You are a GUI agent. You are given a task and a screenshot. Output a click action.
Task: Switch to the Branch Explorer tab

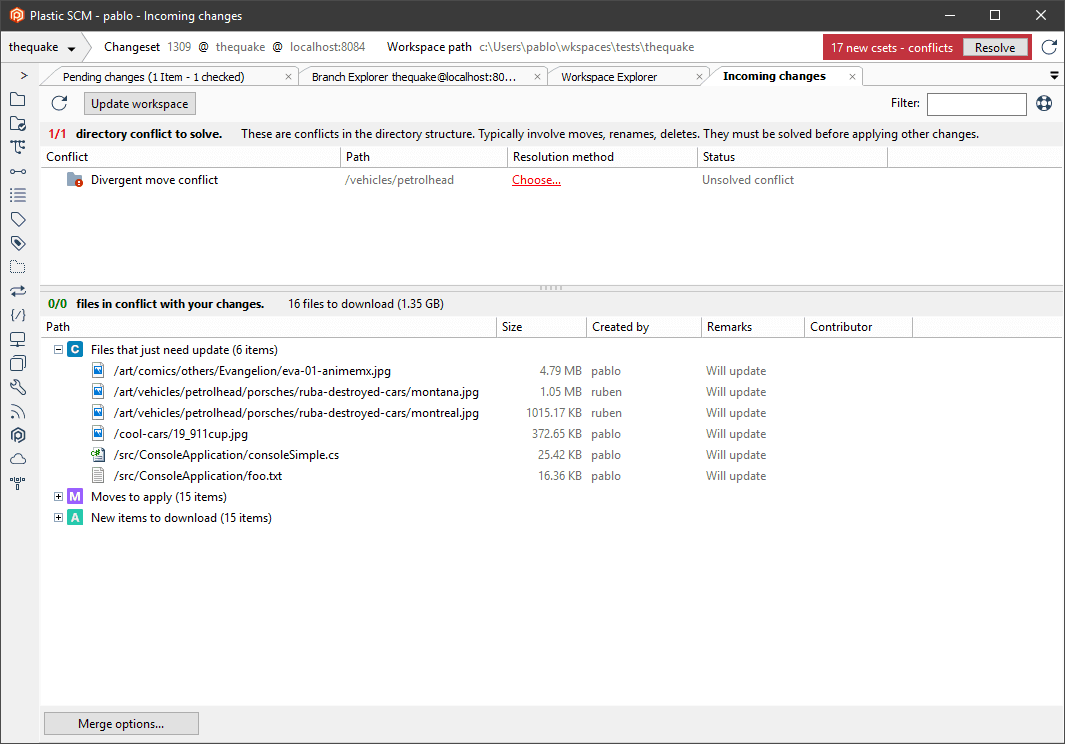click(x=420, y=75)
